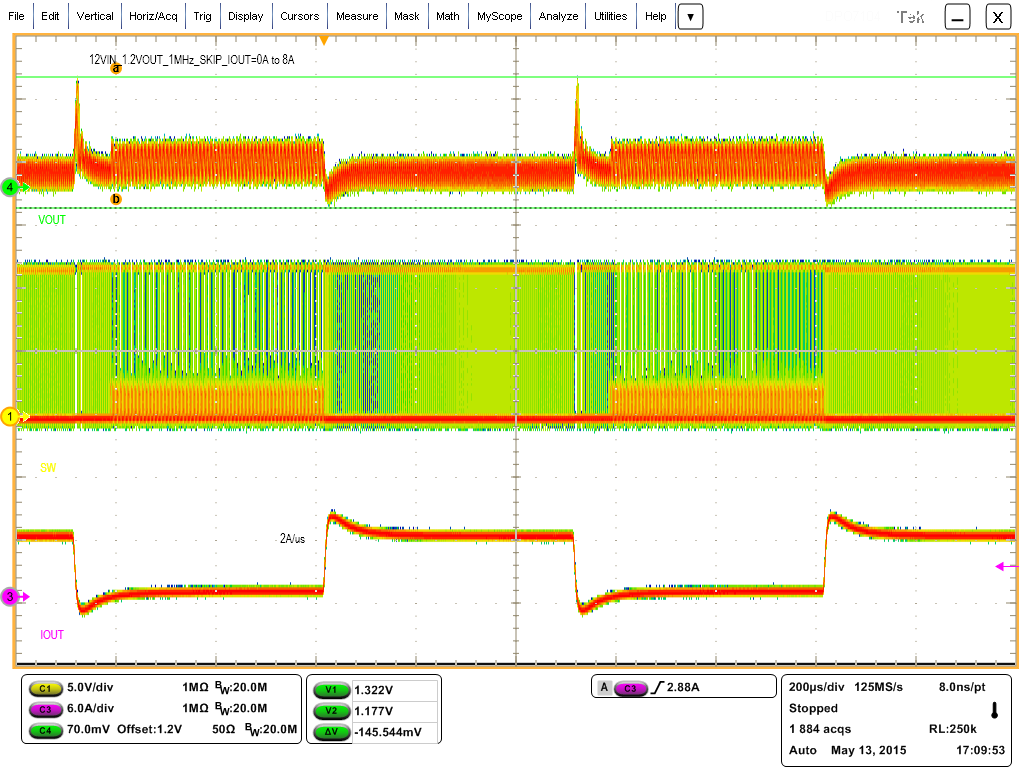Click the V1 cursor readout badge

pyautogui.click(x=331, y=689)
